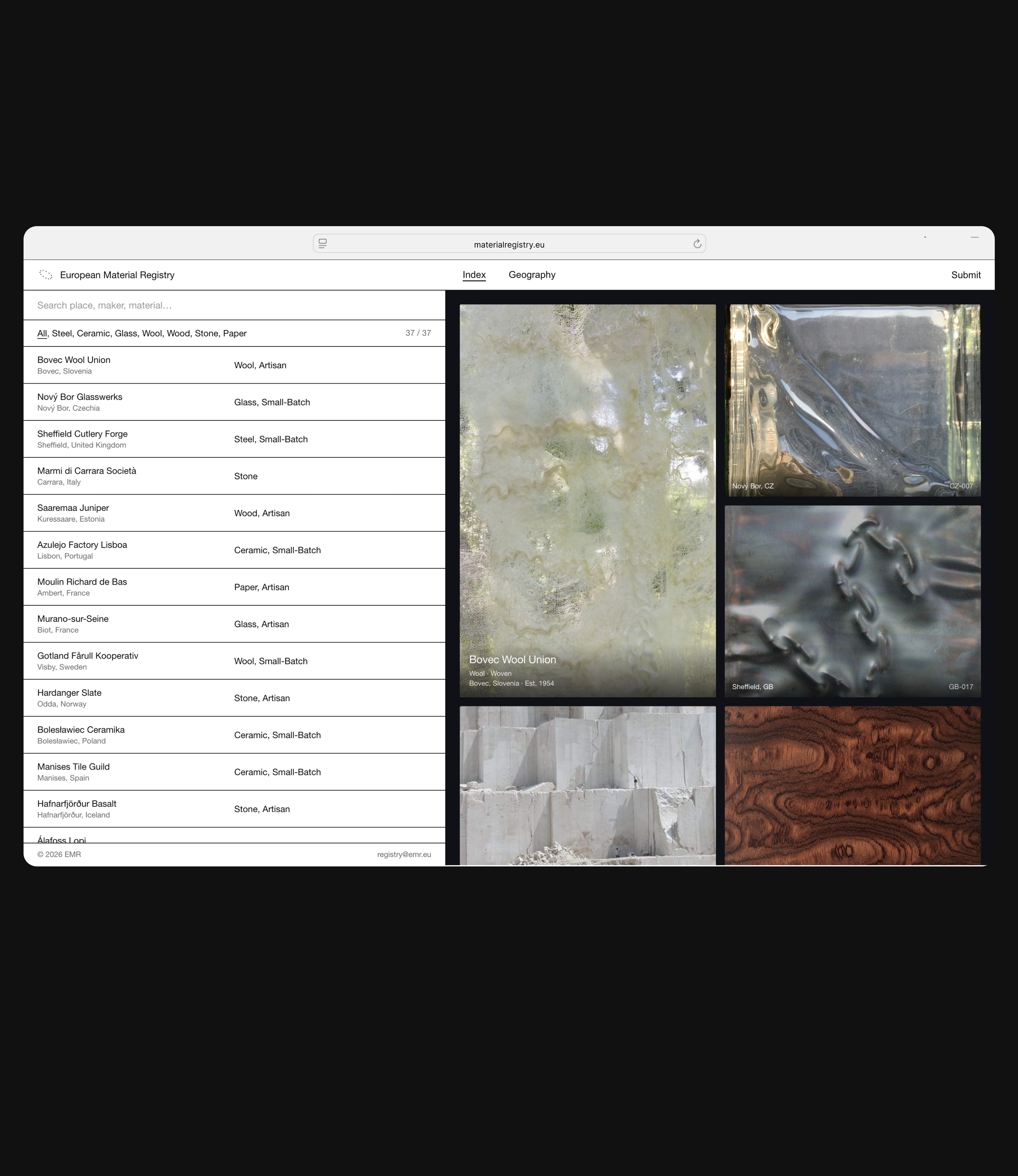Open the Nový Bor Glasswerks row
1018x1176 pixels.
pyautogui.click(x=234, y=402)
